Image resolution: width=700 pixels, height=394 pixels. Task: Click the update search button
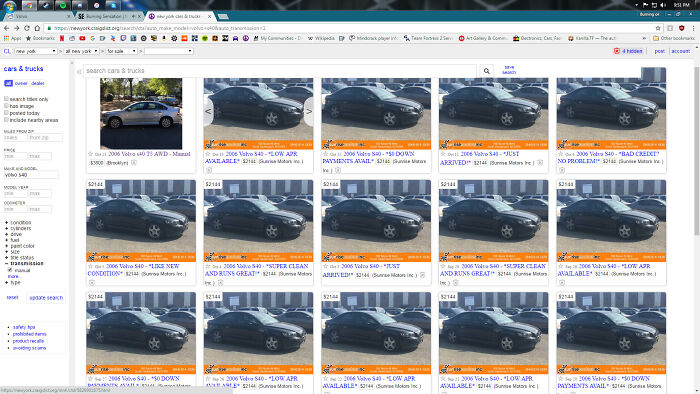coord(46,298)
